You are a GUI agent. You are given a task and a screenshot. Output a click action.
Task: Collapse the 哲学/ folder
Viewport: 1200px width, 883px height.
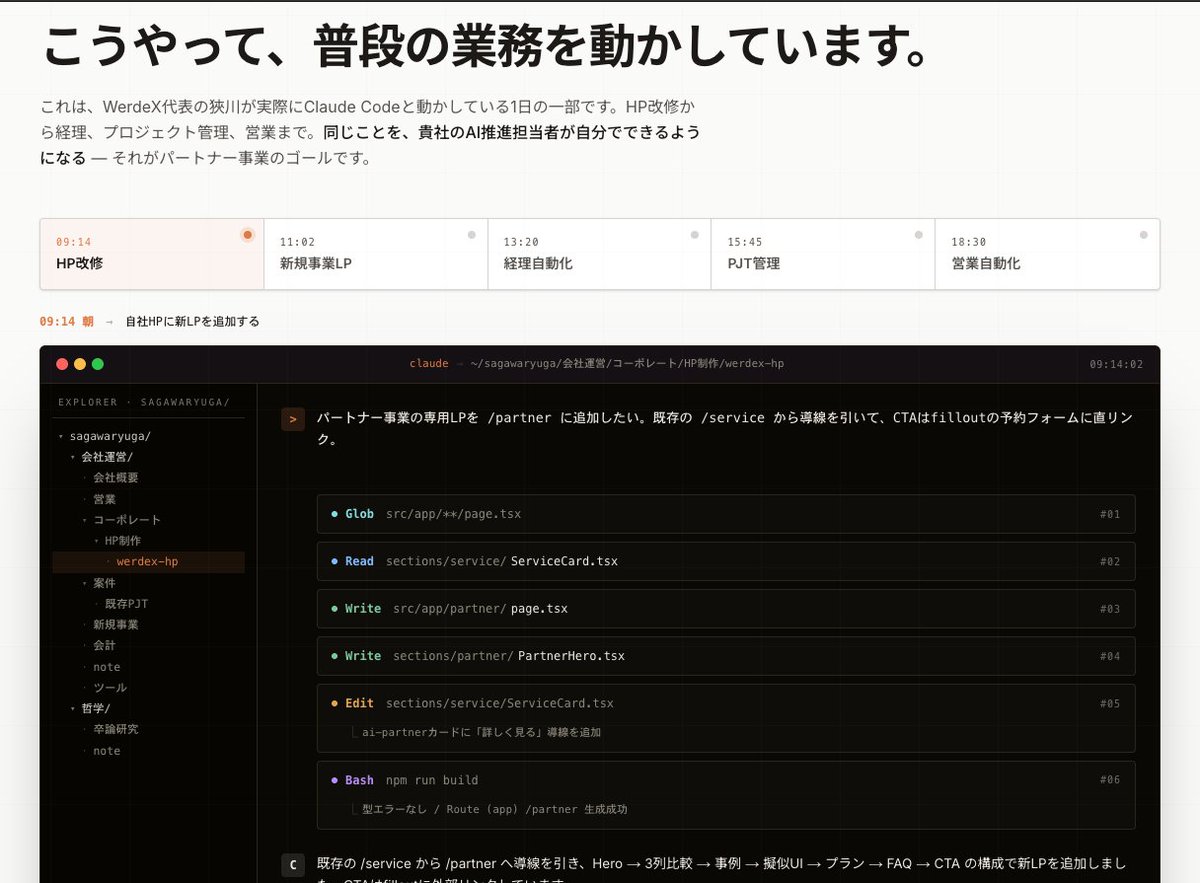click(73, 708)
